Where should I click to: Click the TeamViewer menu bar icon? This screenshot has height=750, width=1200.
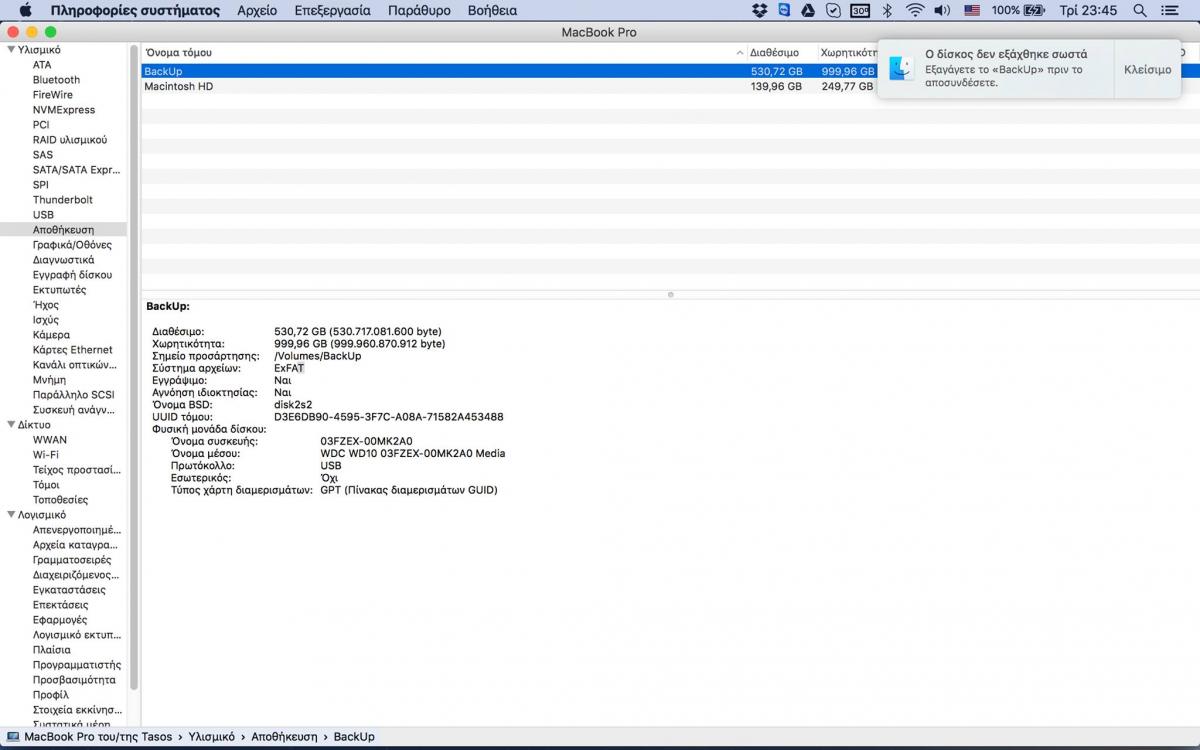[784, 10]
